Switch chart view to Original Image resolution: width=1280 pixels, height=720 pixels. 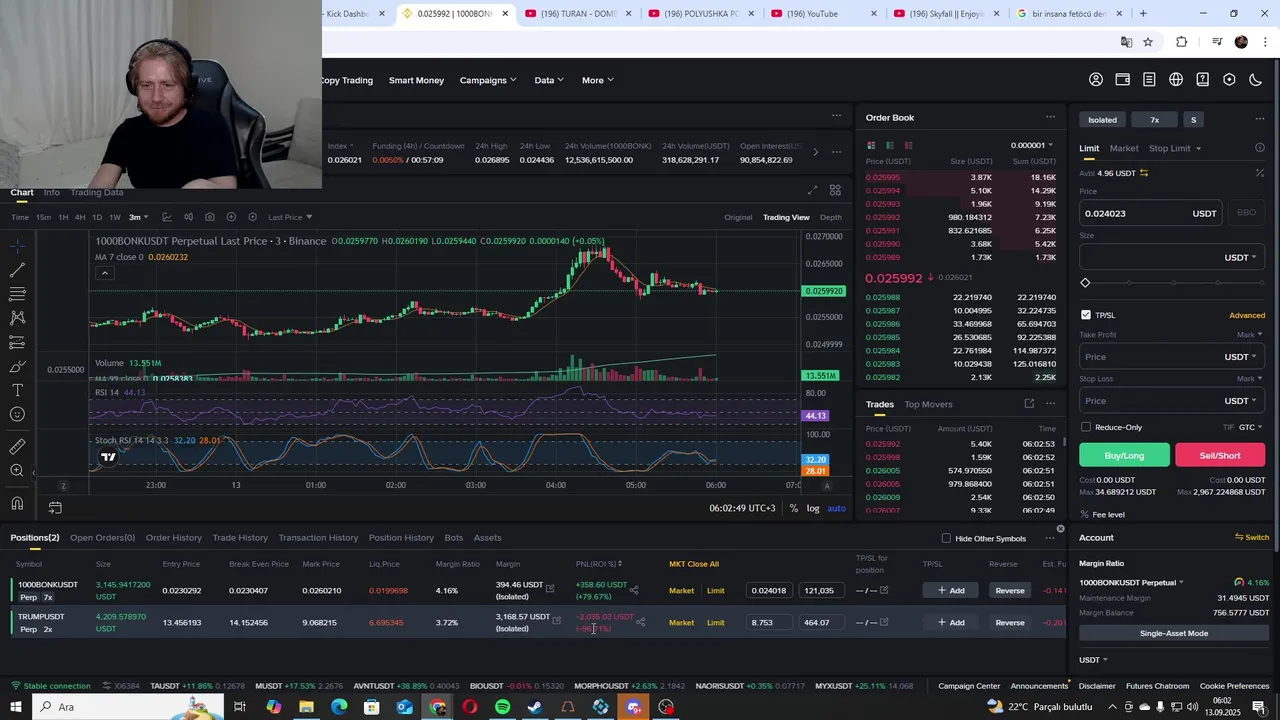tap(738, 217)
